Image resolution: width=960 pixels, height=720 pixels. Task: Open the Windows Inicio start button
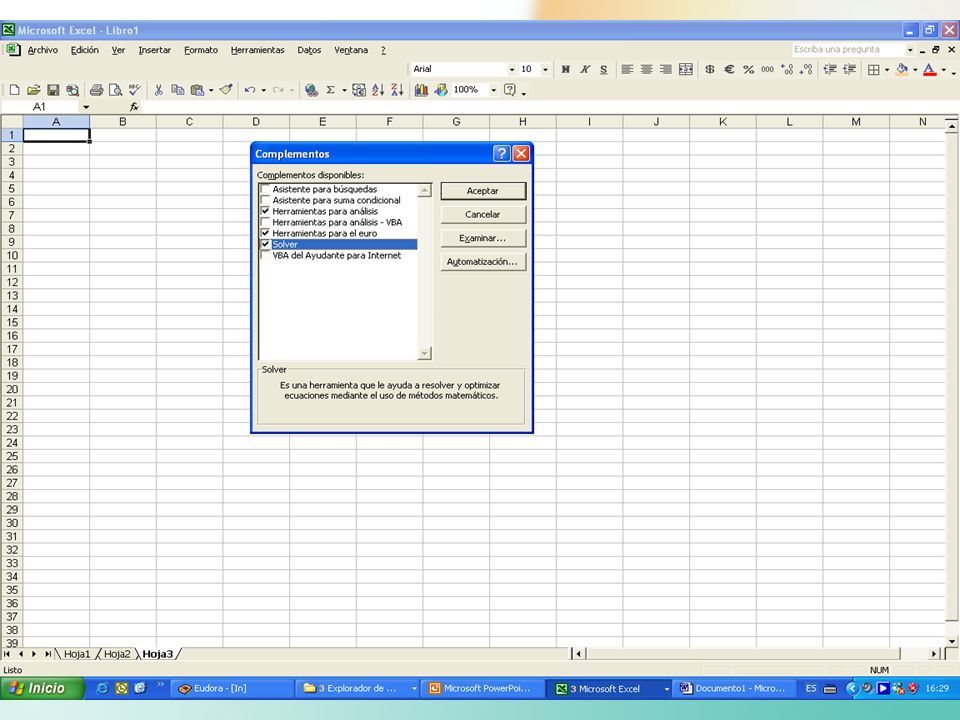(x=41, y=688)
